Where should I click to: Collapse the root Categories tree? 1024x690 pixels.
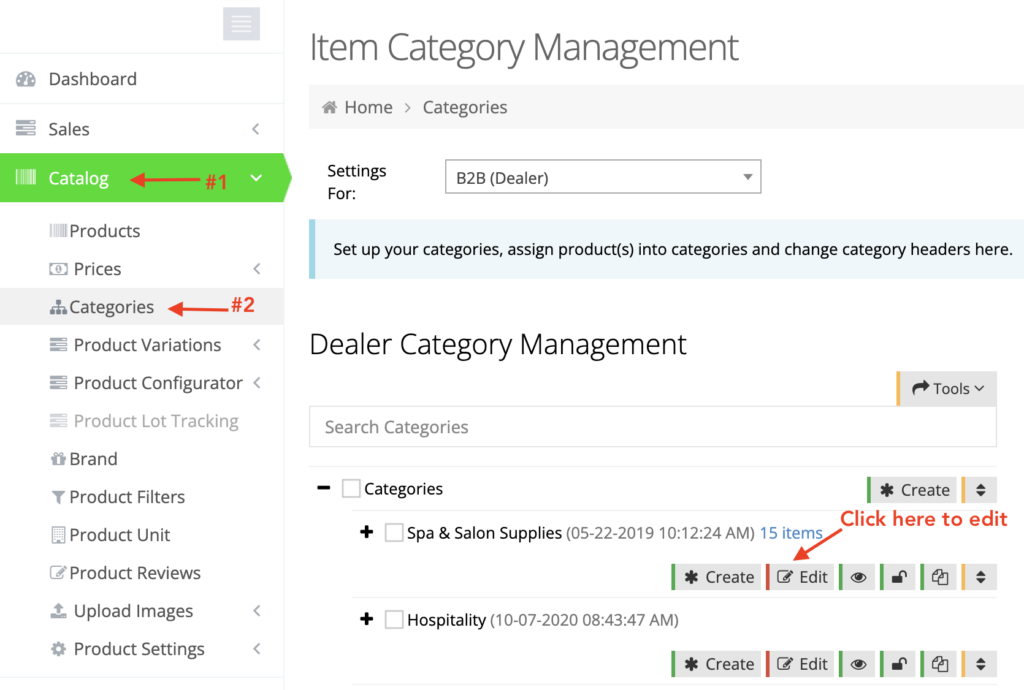coord(323,488)
